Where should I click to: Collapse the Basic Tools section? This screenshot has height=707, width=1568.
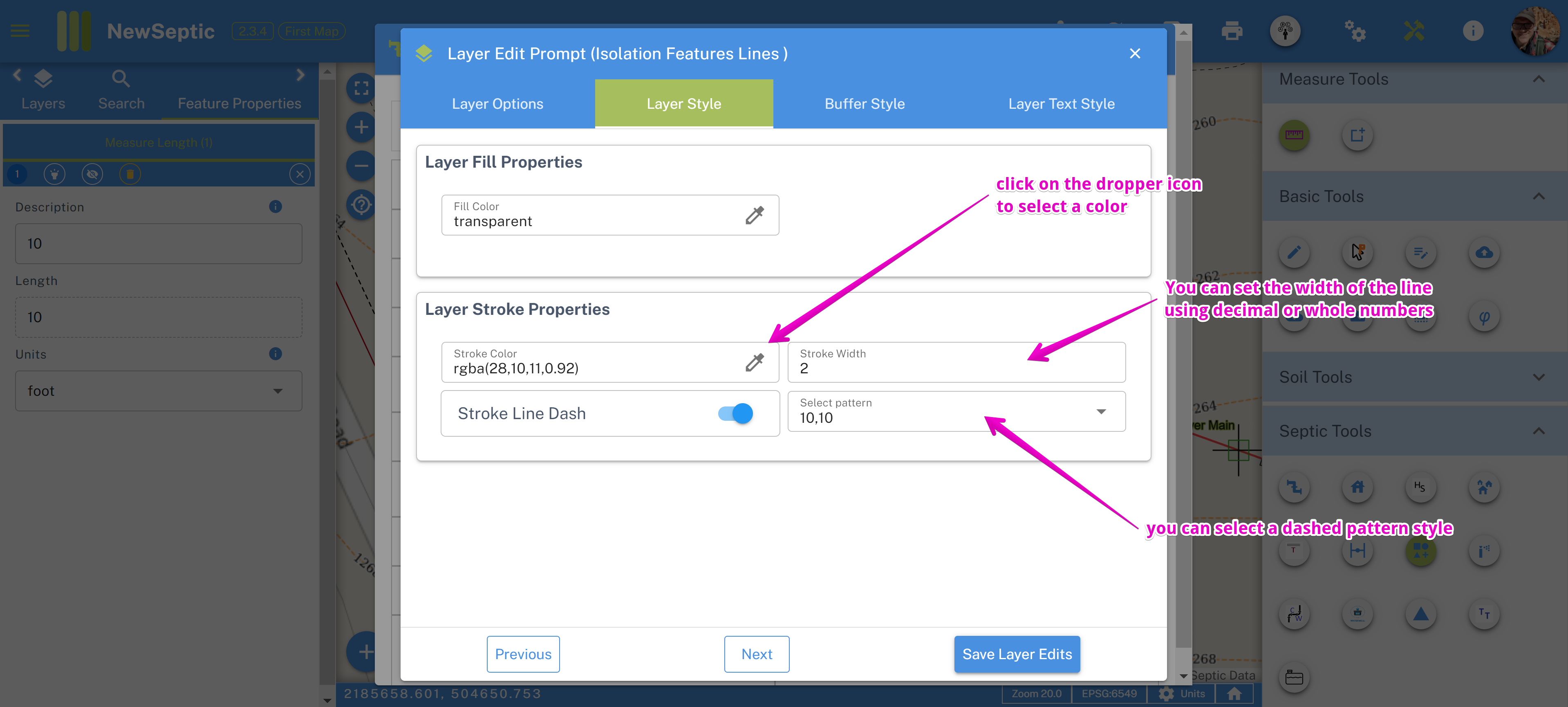[x=1538, y=196]
